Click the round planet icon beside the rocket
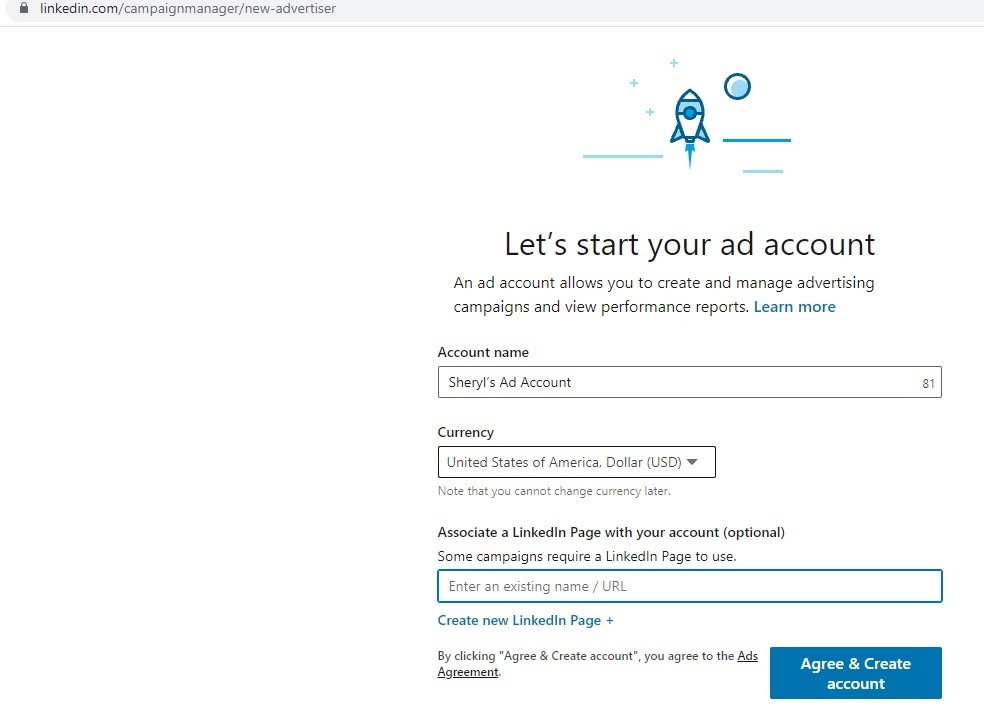 [737, 87]
